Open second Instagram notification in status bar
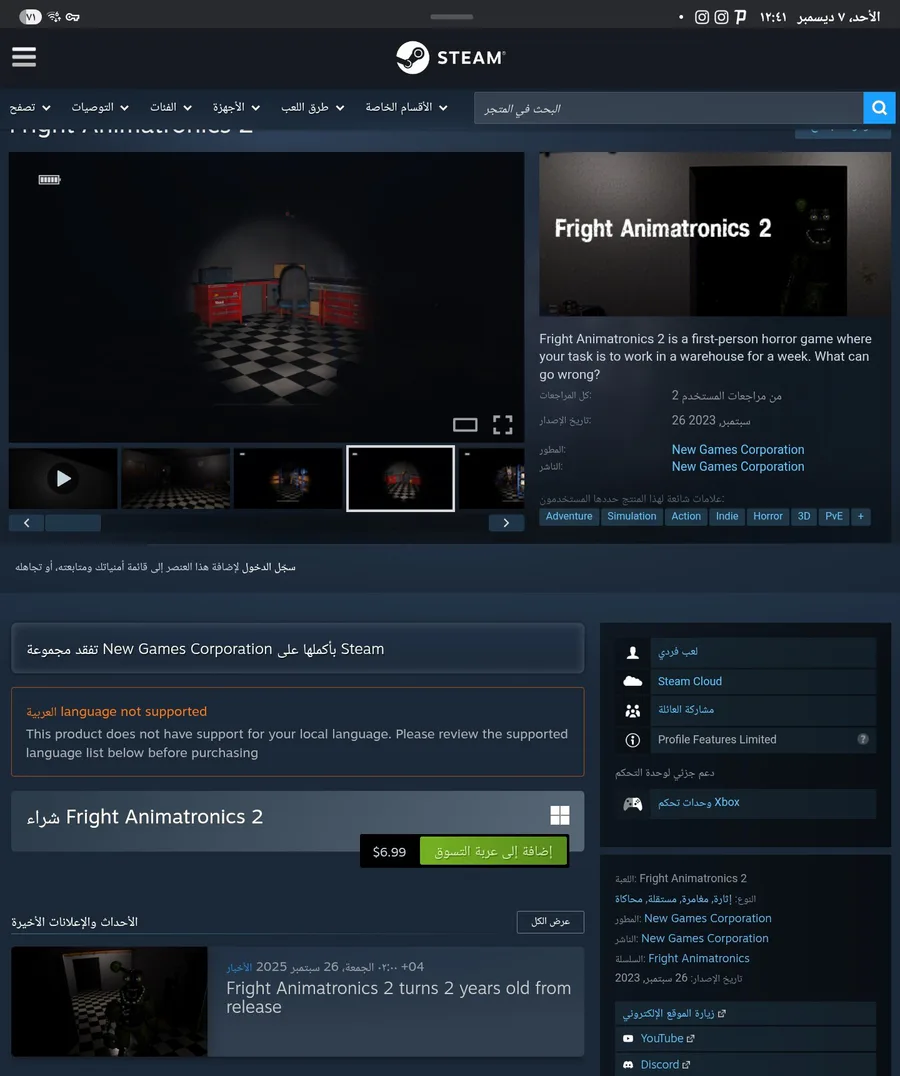This screenshot has height=1076, width=900. click(722, 17)
